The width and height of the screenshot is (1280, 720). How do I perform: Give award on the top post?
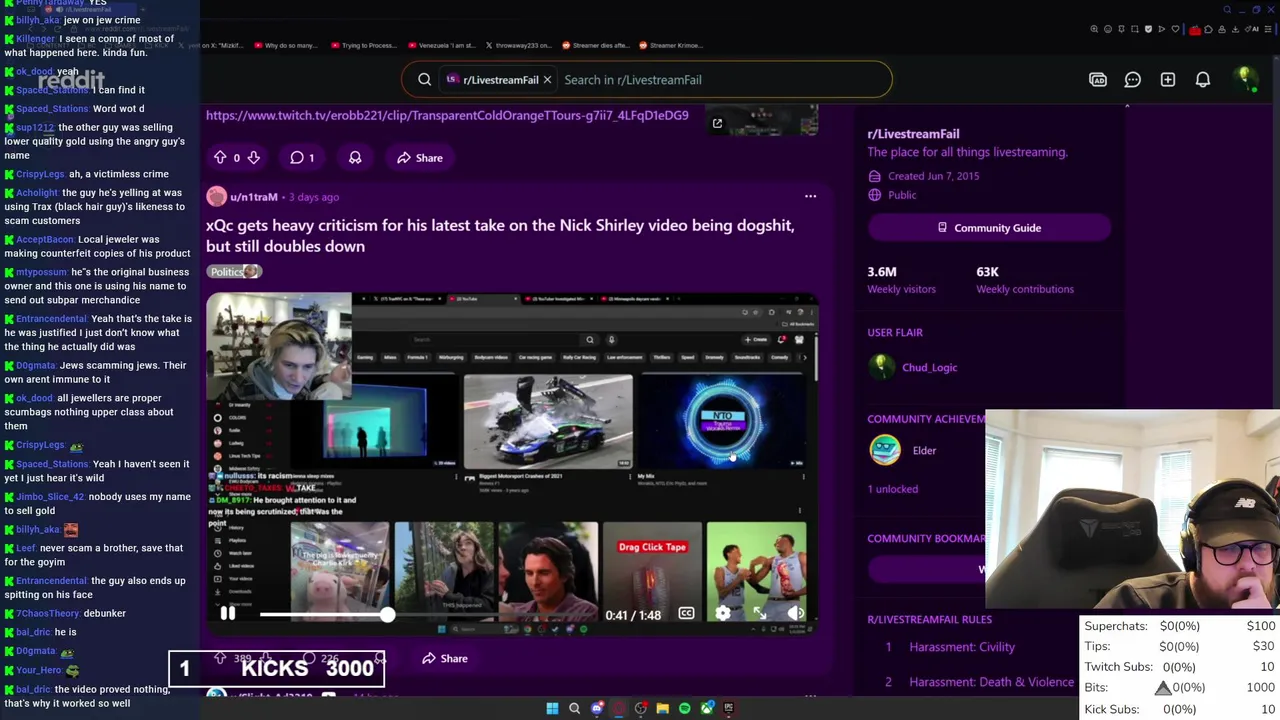tap(355, 158)
